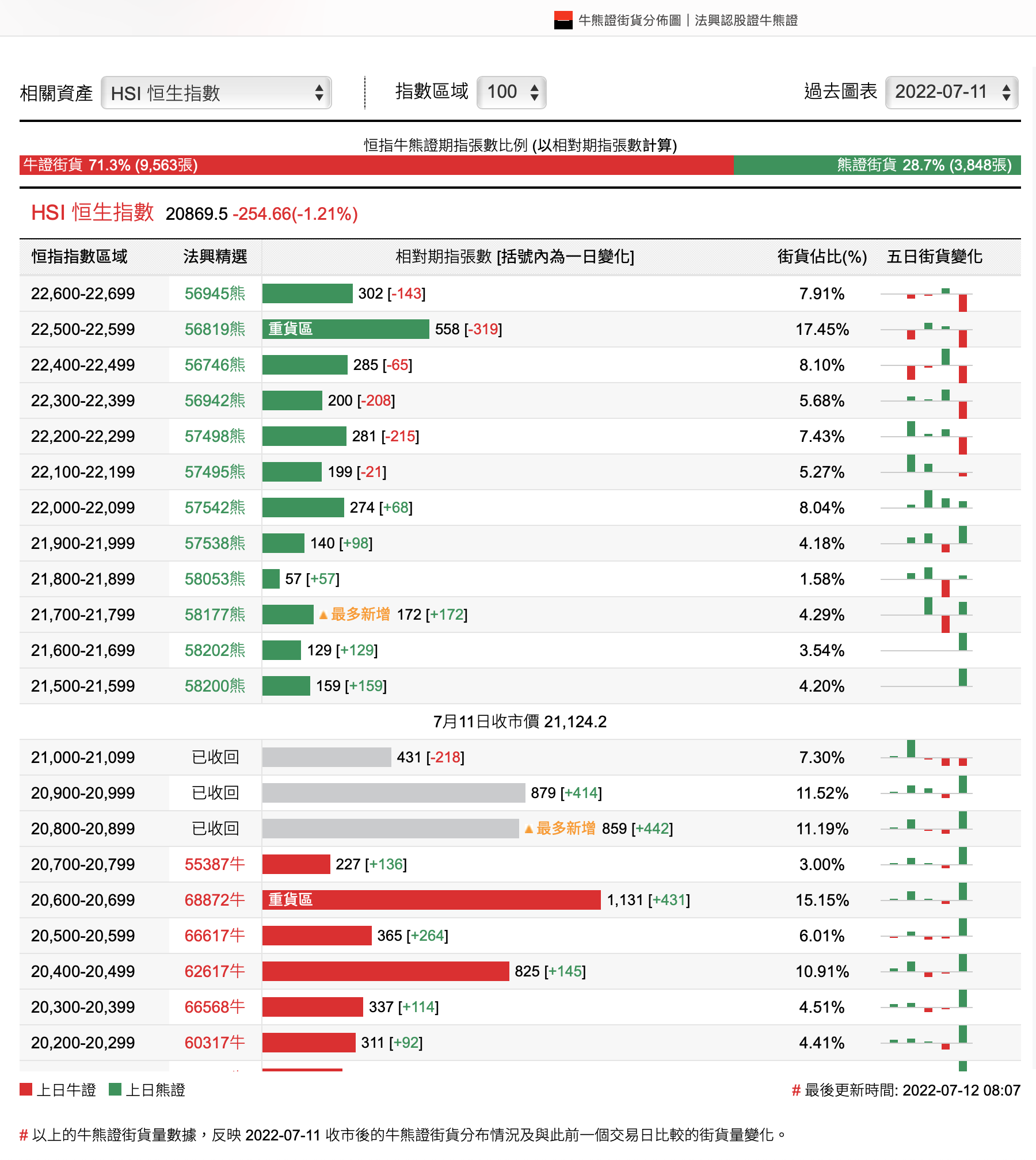Click 已收回 in the 20,900-20,999 row
The height and width of the screenshot is (1160, 1036).
click(215, 793)
